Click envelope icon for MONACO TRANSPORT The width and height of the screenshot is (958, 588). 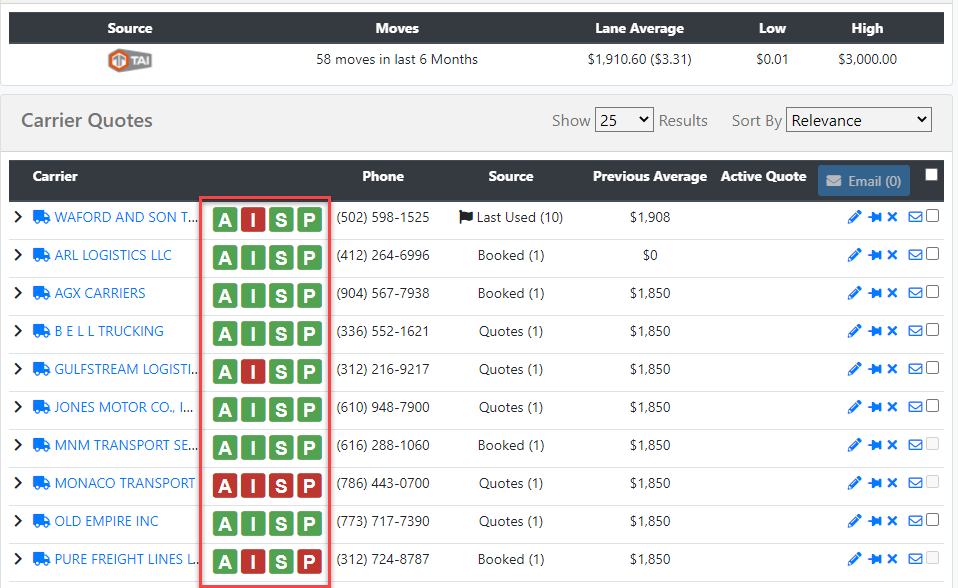pos(915,483)
